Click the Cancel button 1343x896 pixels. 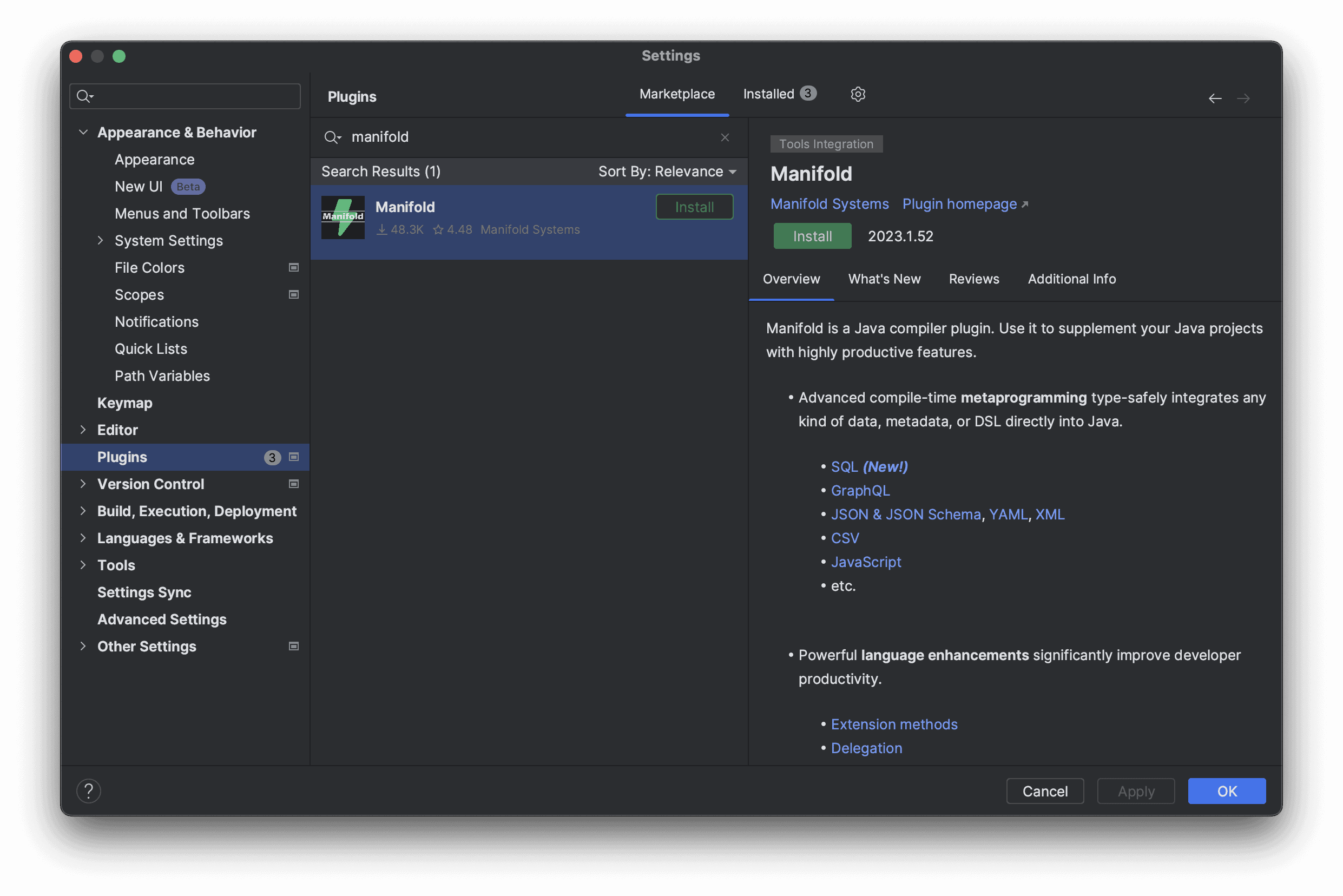tap(1045, 791)
